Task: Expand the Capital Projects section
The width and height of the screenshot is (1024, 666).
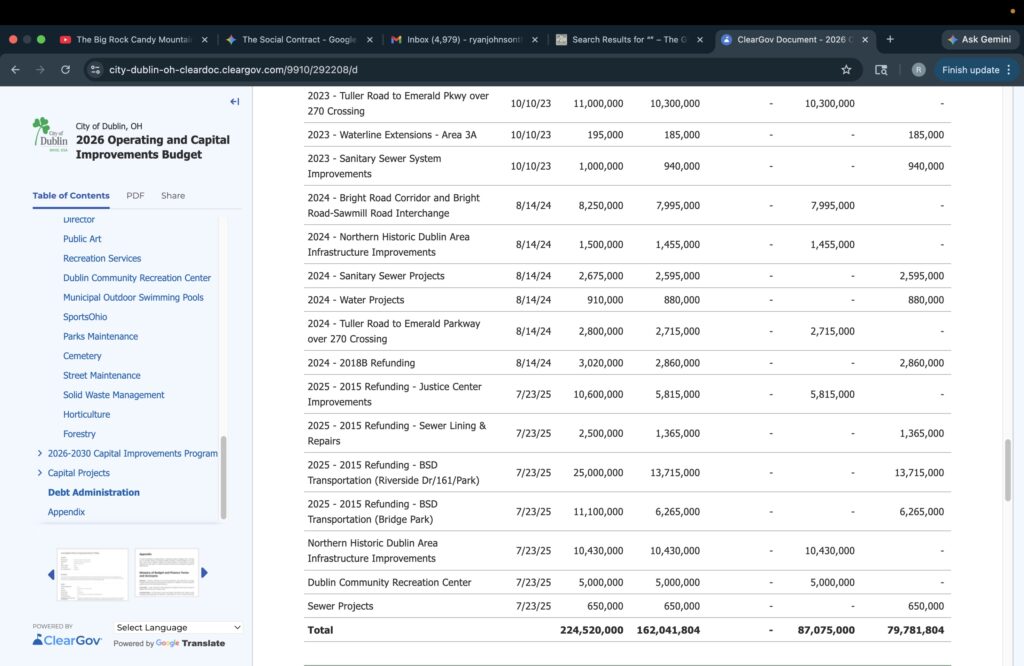Action: click(x=40, y=473)
